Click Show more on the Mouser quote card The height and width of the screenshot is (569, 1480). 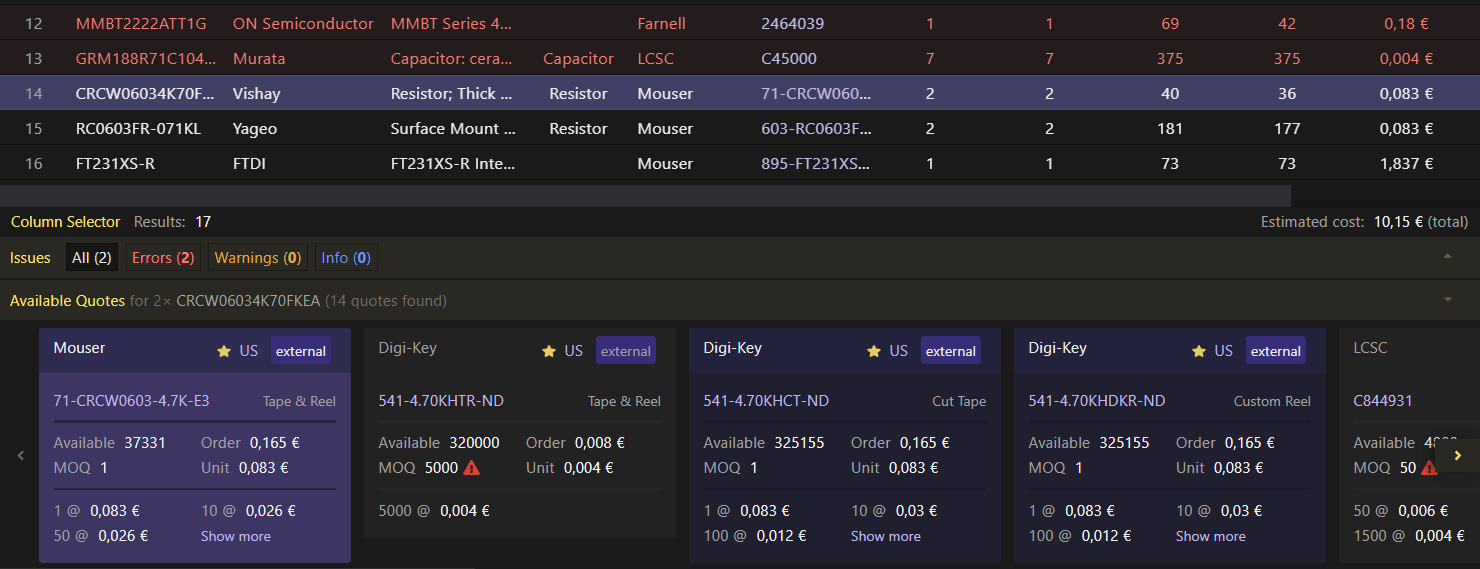coord(235,536)
